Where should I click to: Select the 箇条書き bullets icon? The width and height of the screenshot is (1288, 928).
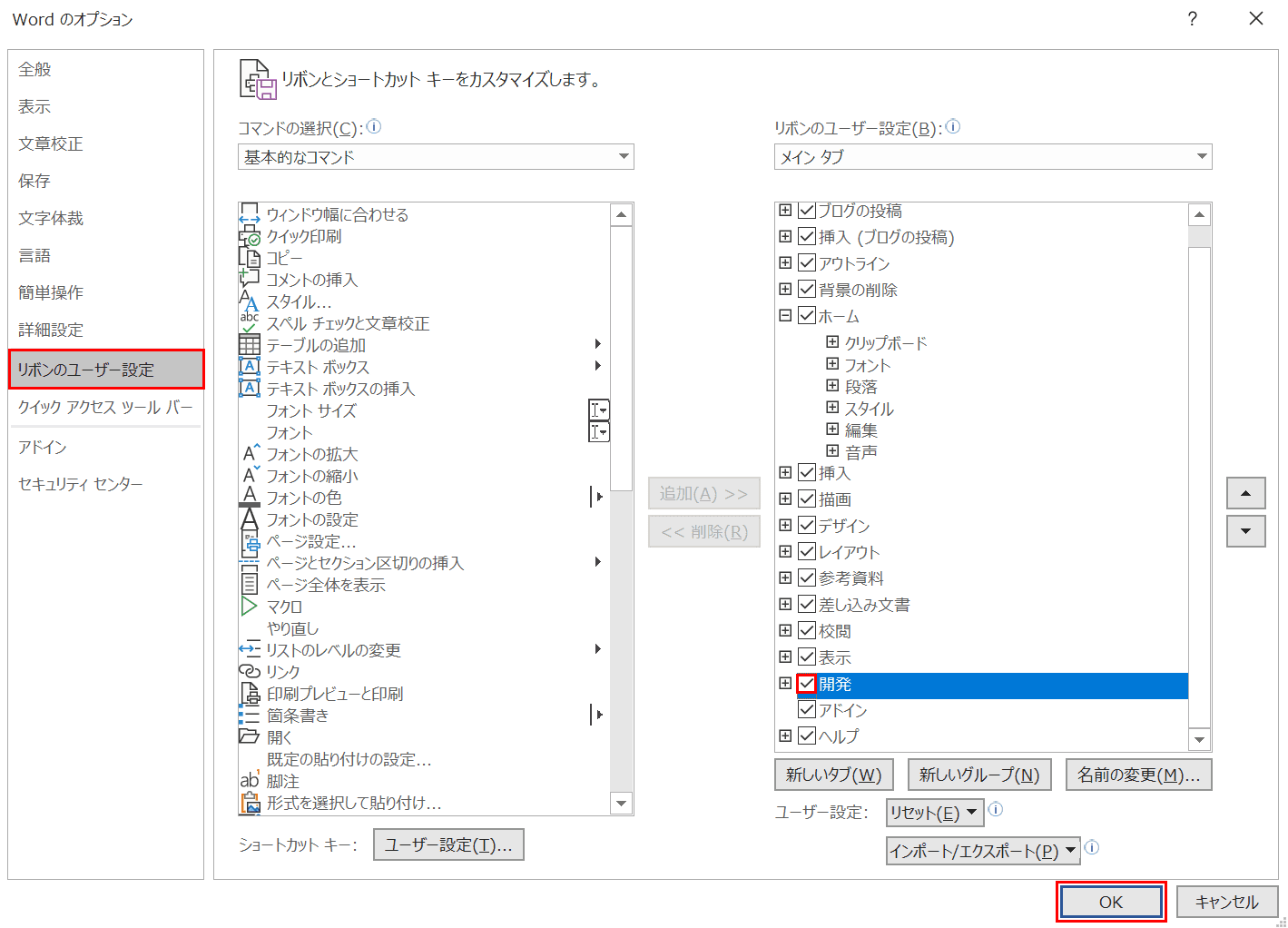coord(250,716)
